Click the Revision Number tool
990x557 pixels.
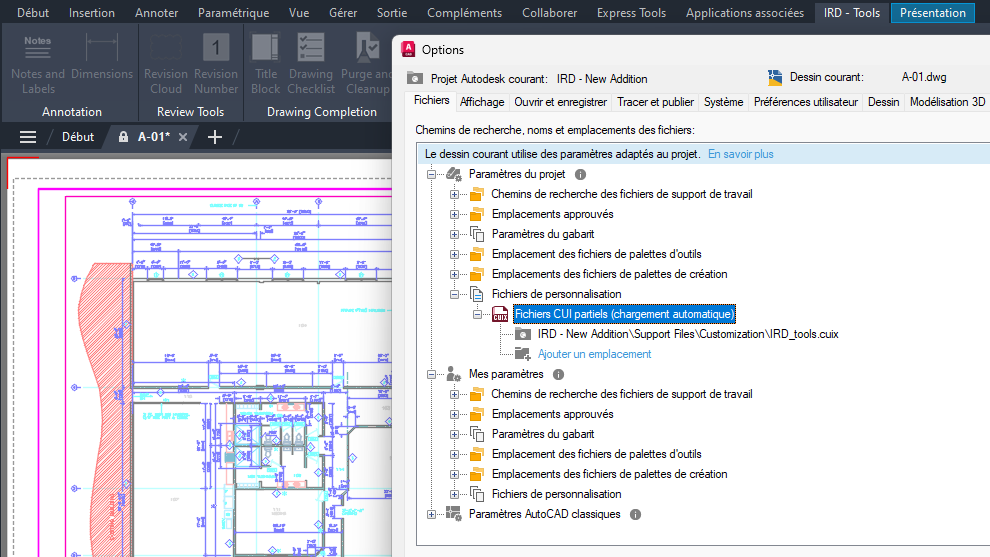(216, 63)
